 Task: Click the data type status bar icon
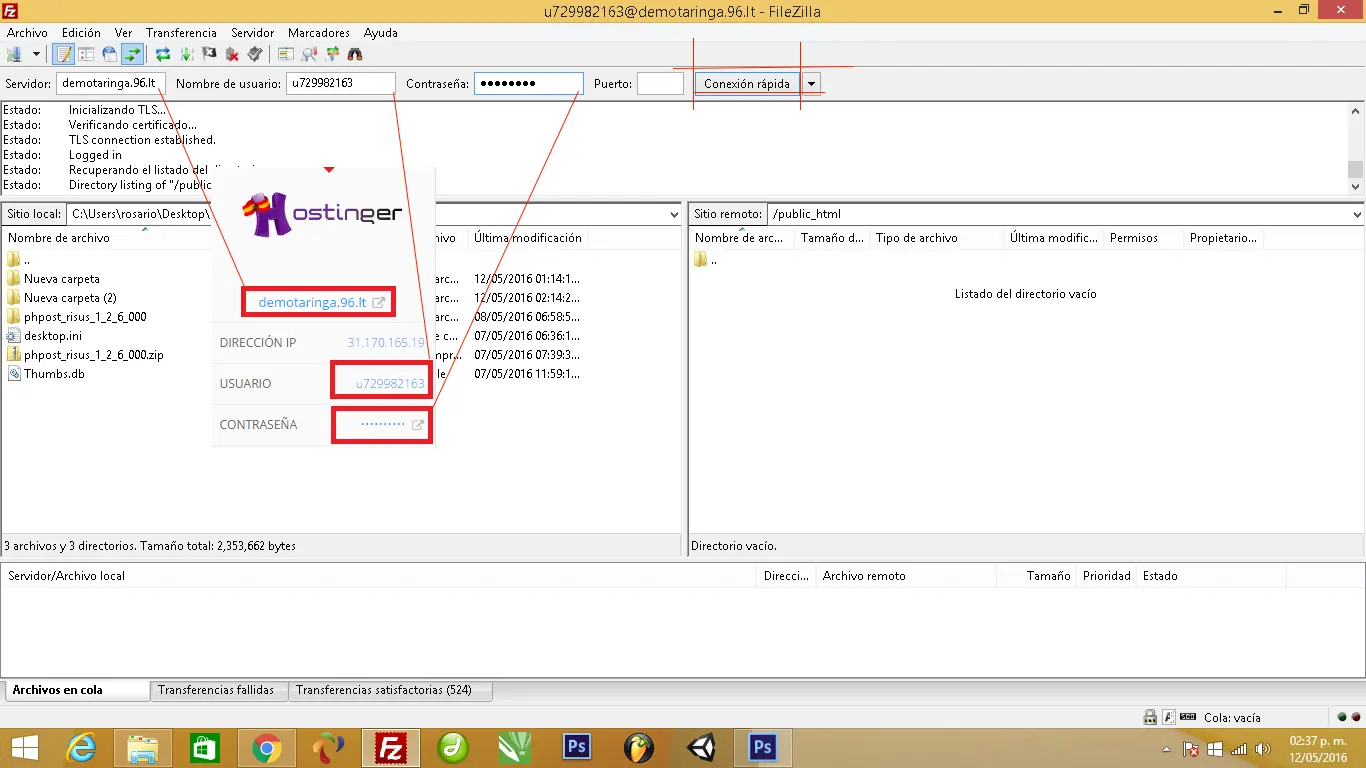[x=1169, y=717]
